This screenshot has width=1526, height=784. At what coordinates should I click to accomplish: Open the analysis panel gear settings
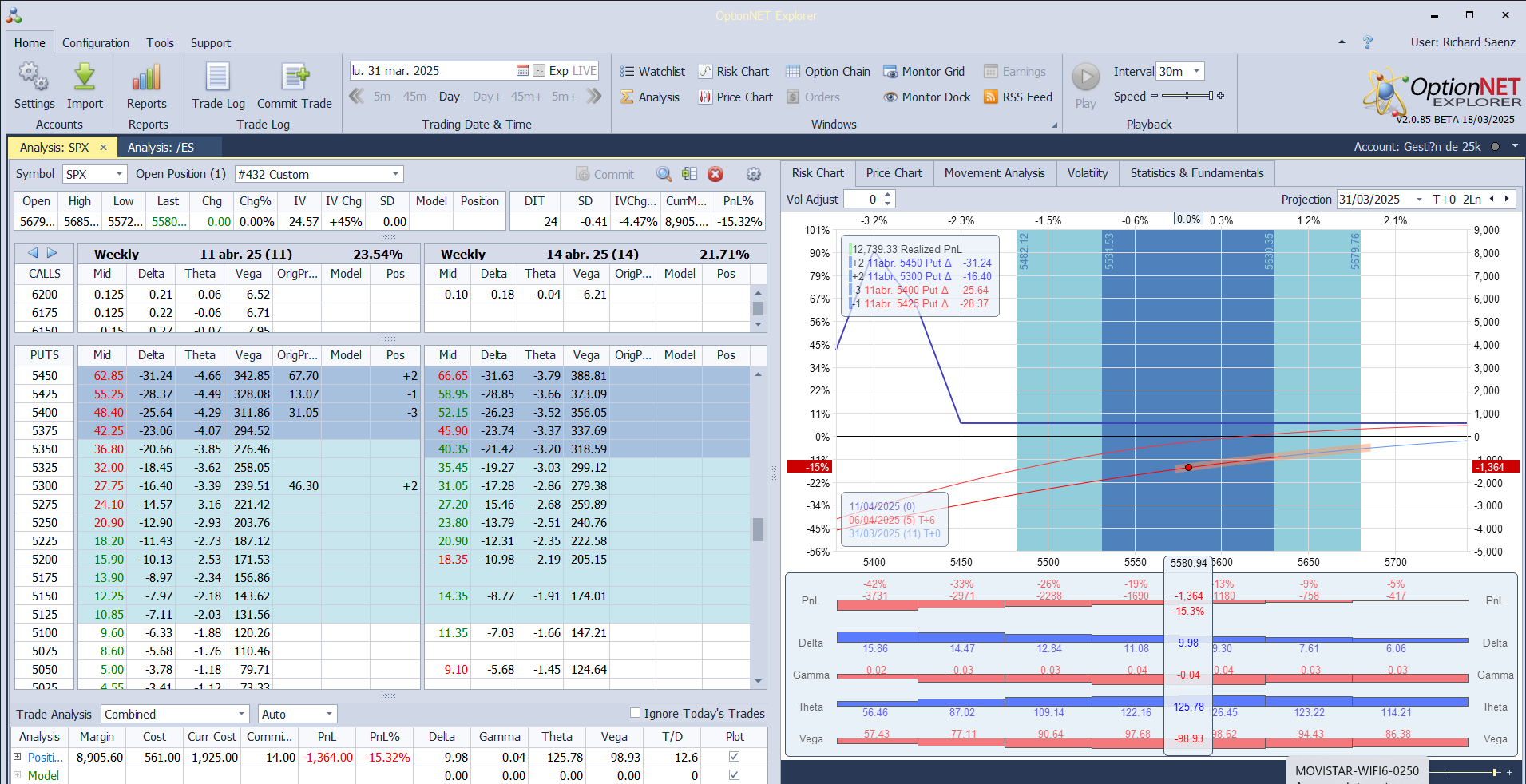tap(753, 174)
